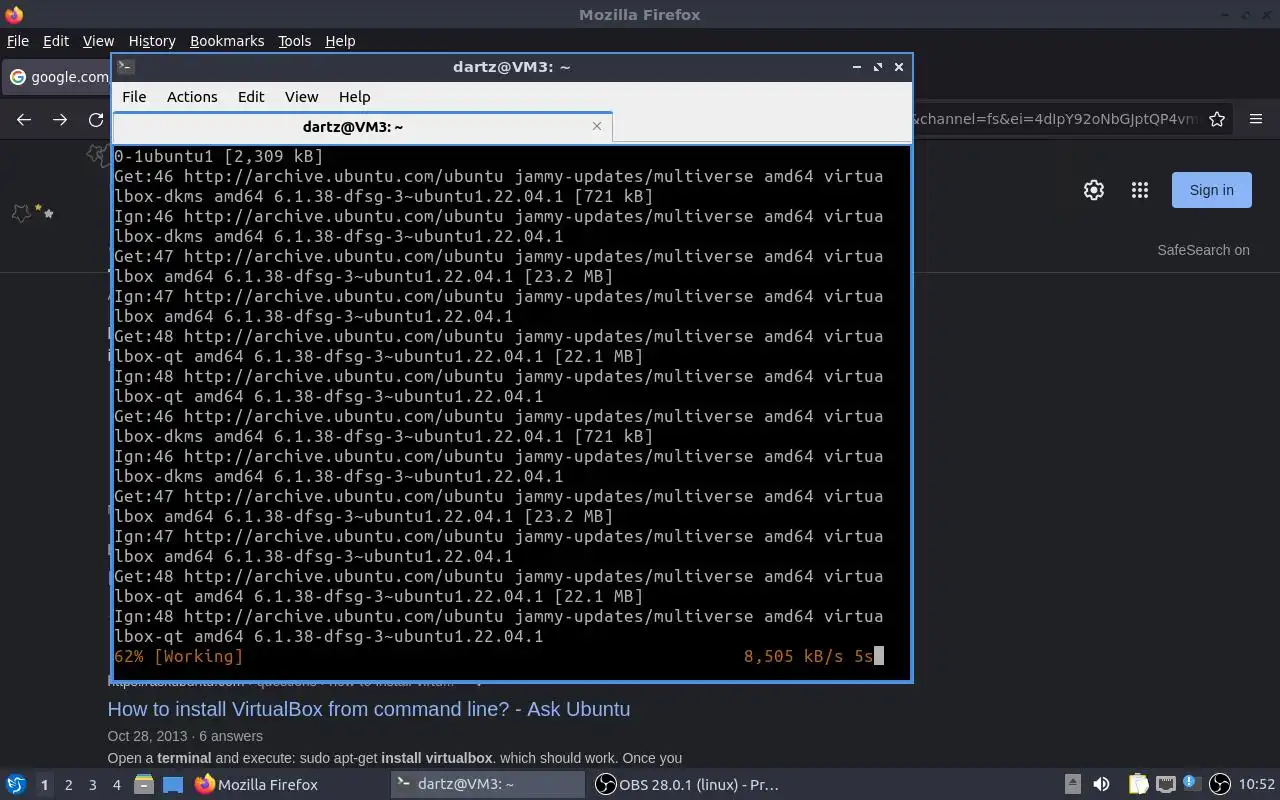Image resolution: width=1280 pixels, height=800 pixels.
Task: Open the Lubuntu start menu icon
Action: pos(16,785)
